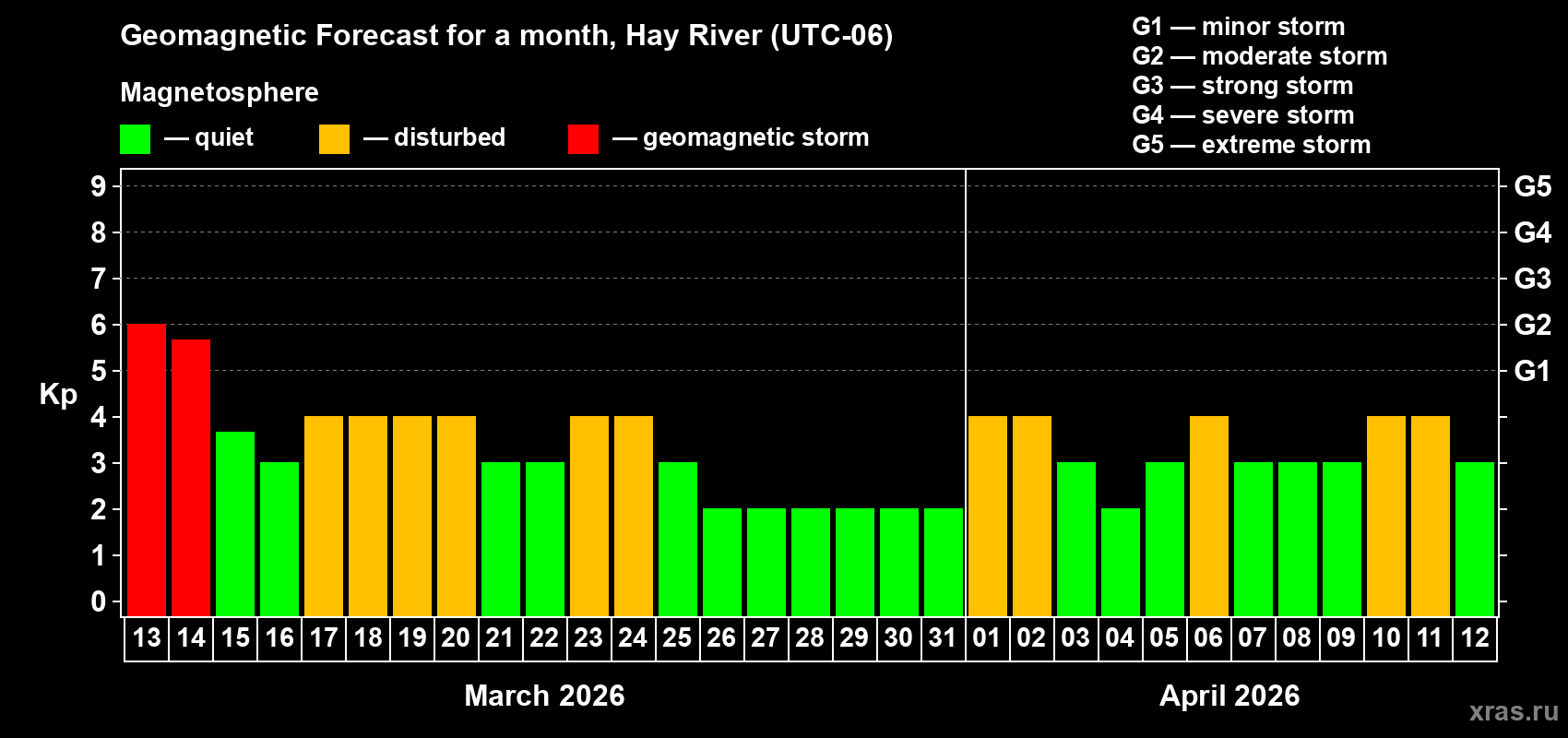Click the 'G2 — moderate storm' legend text
1568x738 pixels.
[x=1260, y=56]
